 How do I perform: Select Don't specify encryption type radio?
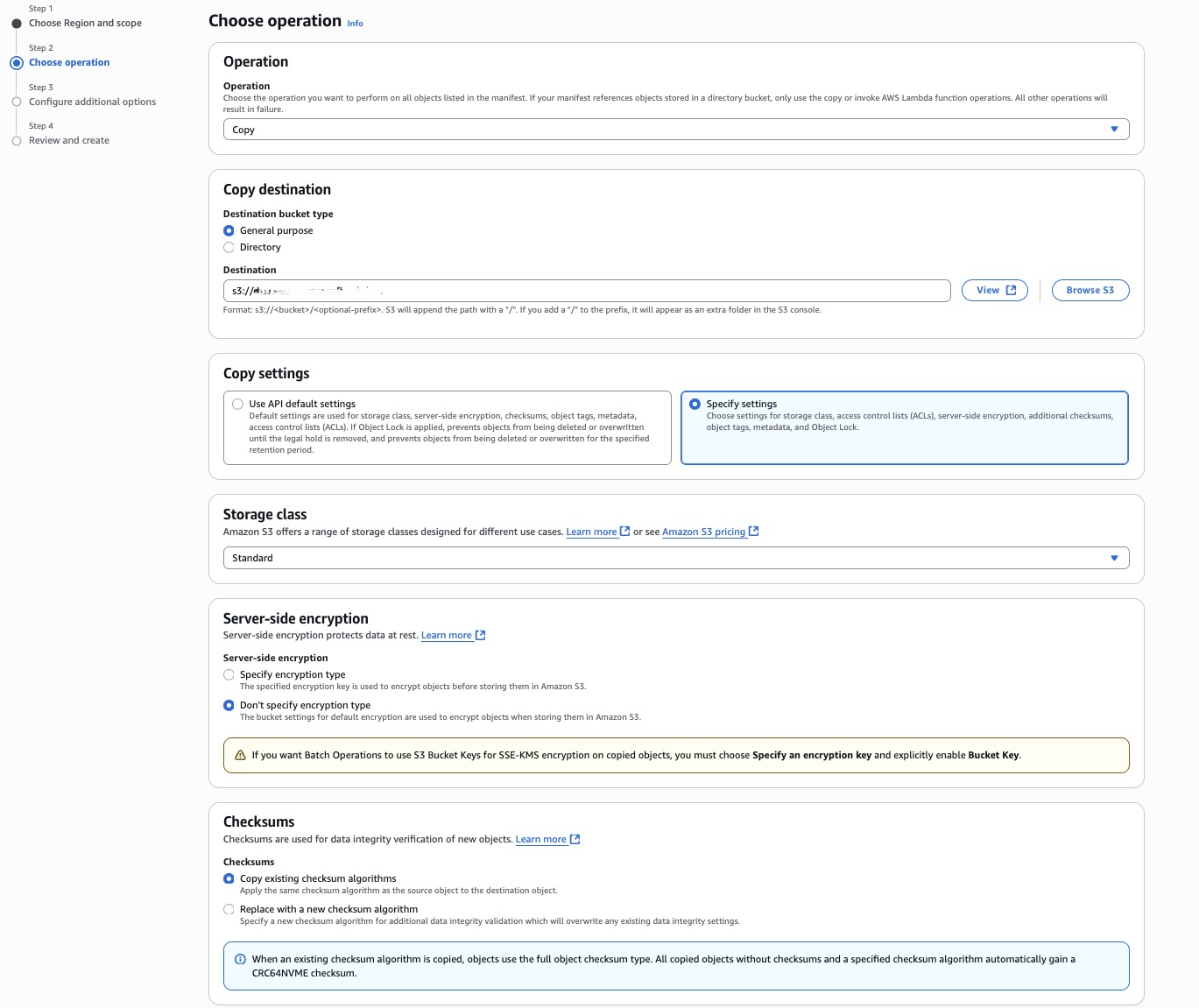229,706
